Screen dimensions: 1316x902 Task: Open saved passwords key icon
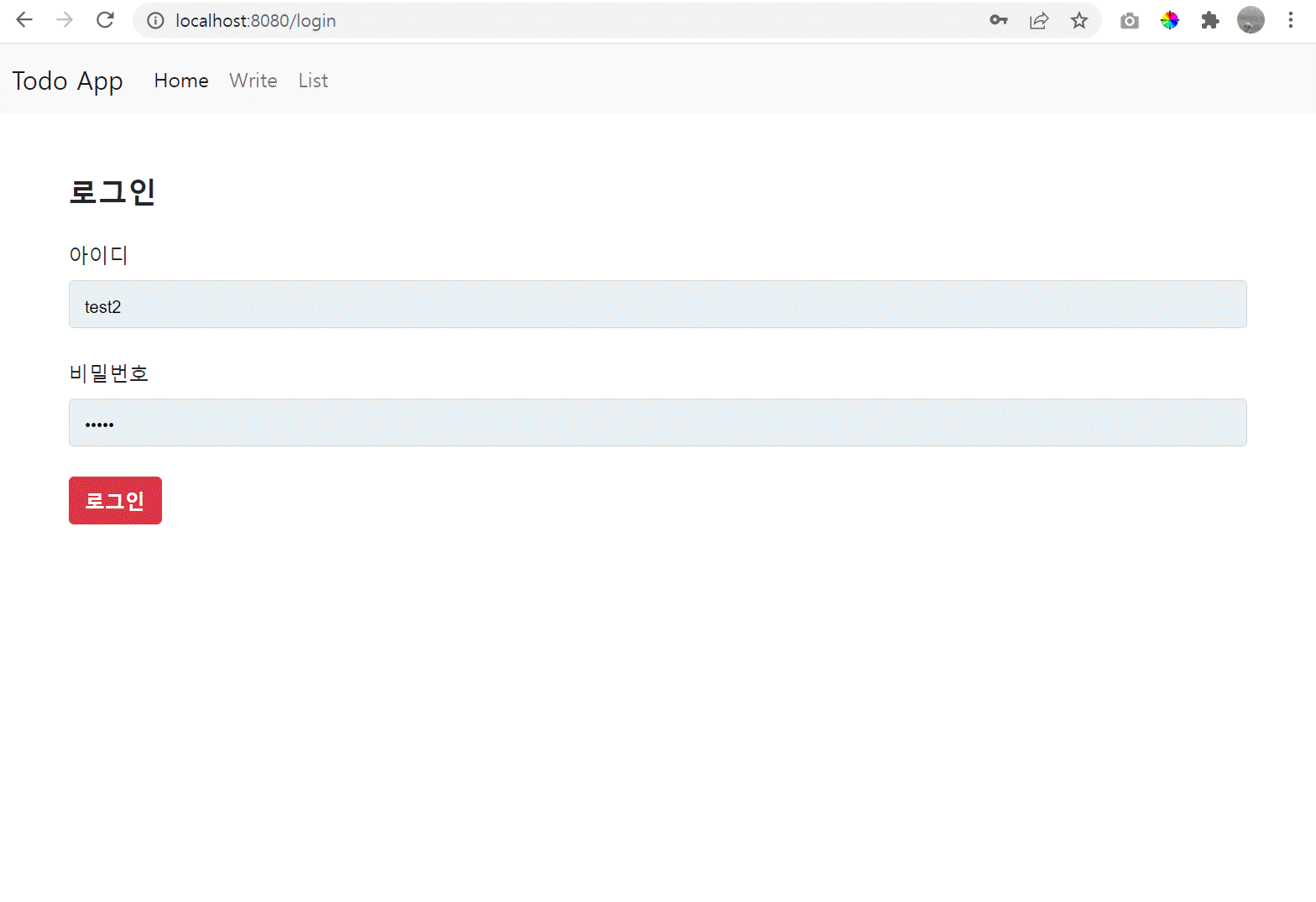pos(999,20)
